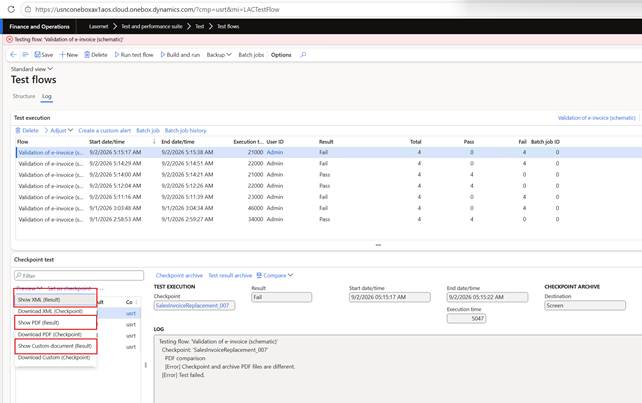Choose Show PDF (Result)

(x=56, y=323)
